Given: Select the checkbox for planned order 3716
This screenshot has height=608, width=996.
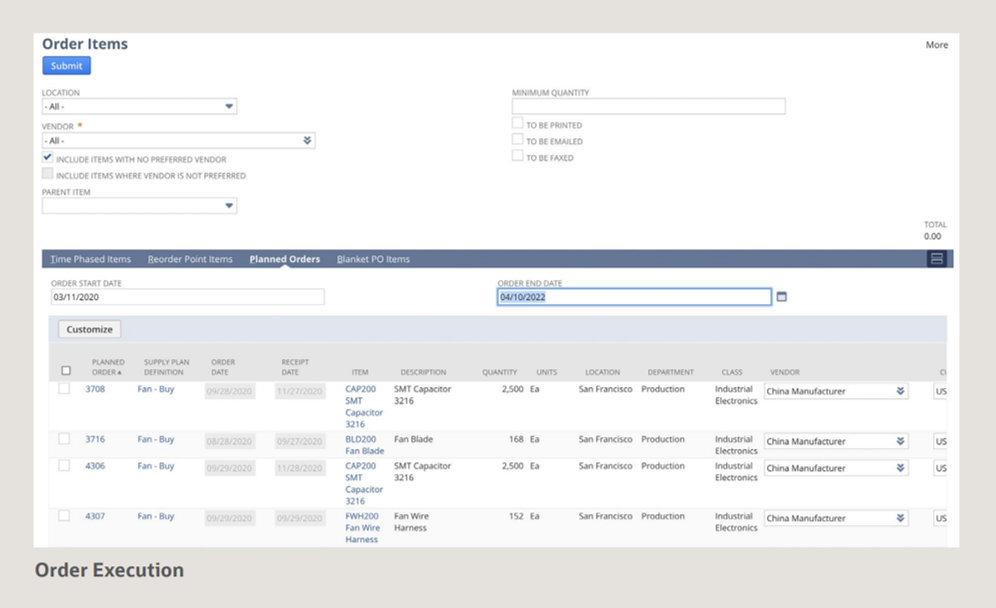Looking at the screenshot, I should point(64,438).
